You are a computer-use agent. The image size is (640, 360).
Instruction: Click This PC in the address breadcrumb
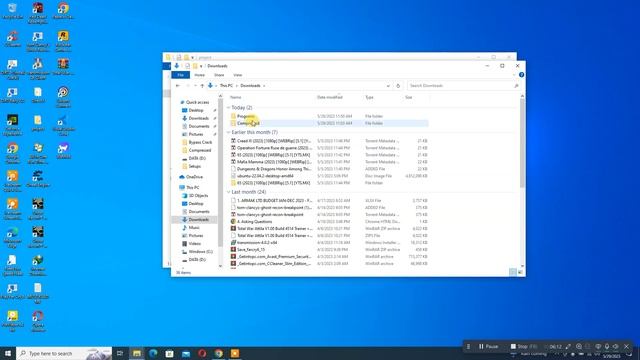[226, 86]
